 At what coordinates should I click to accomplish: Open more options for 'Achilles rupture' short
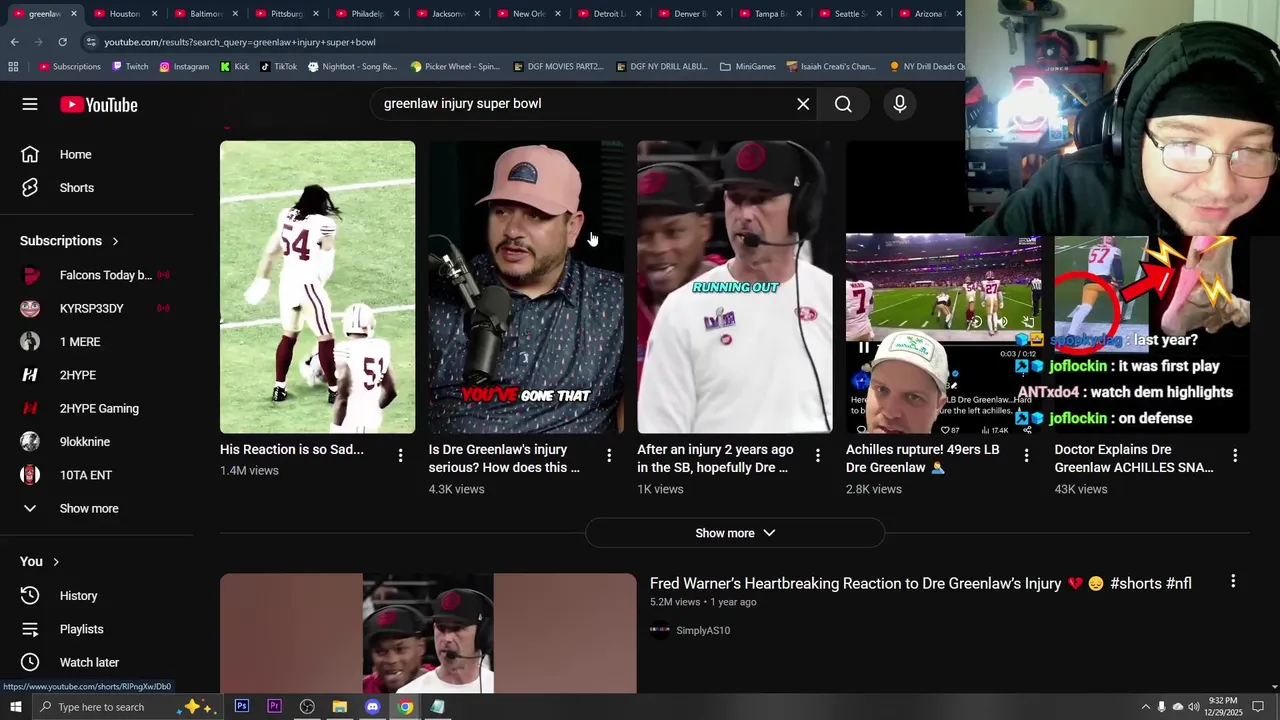coord(1026,455)
